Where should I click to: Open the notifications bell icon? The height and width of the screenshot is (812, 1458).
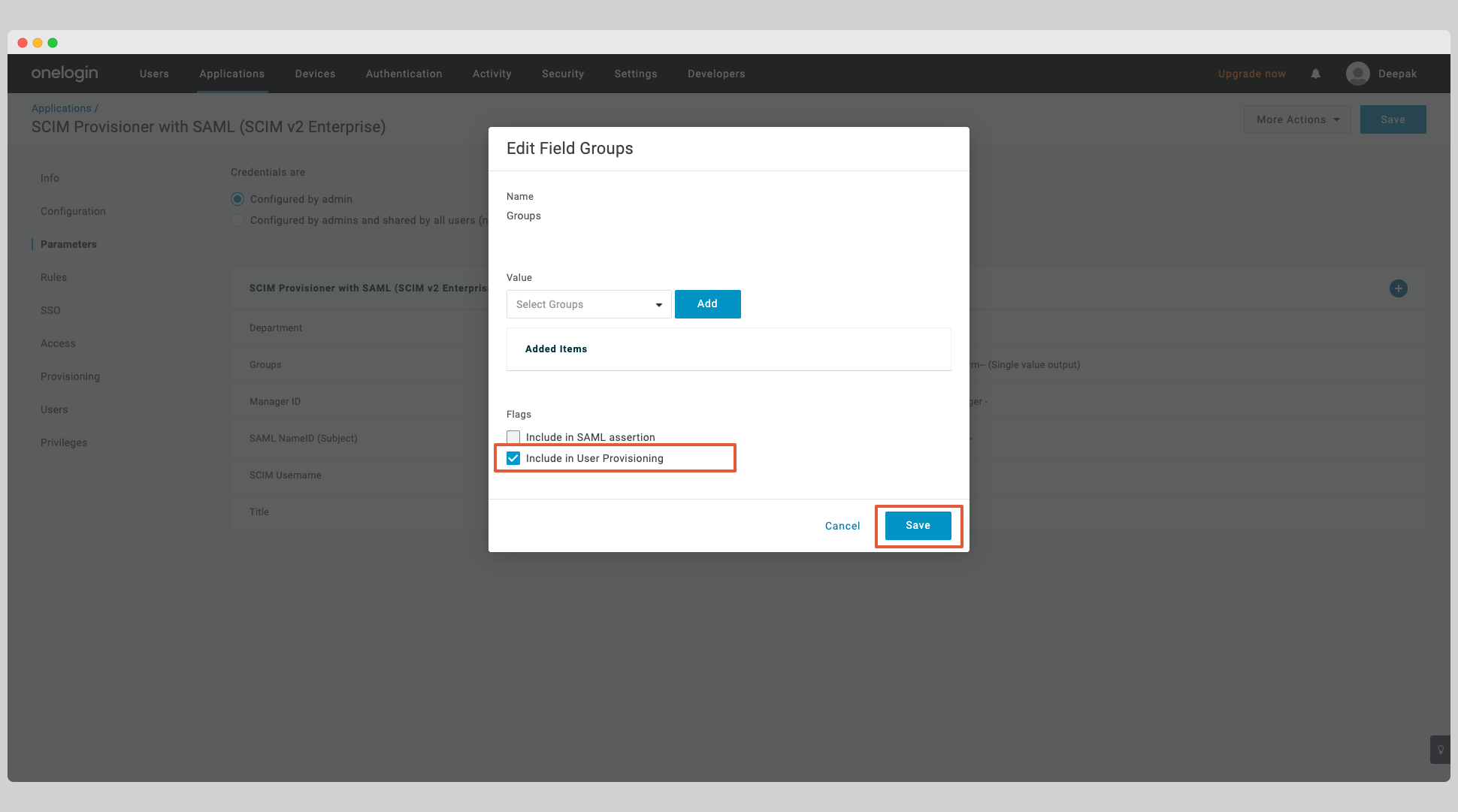1315,74
